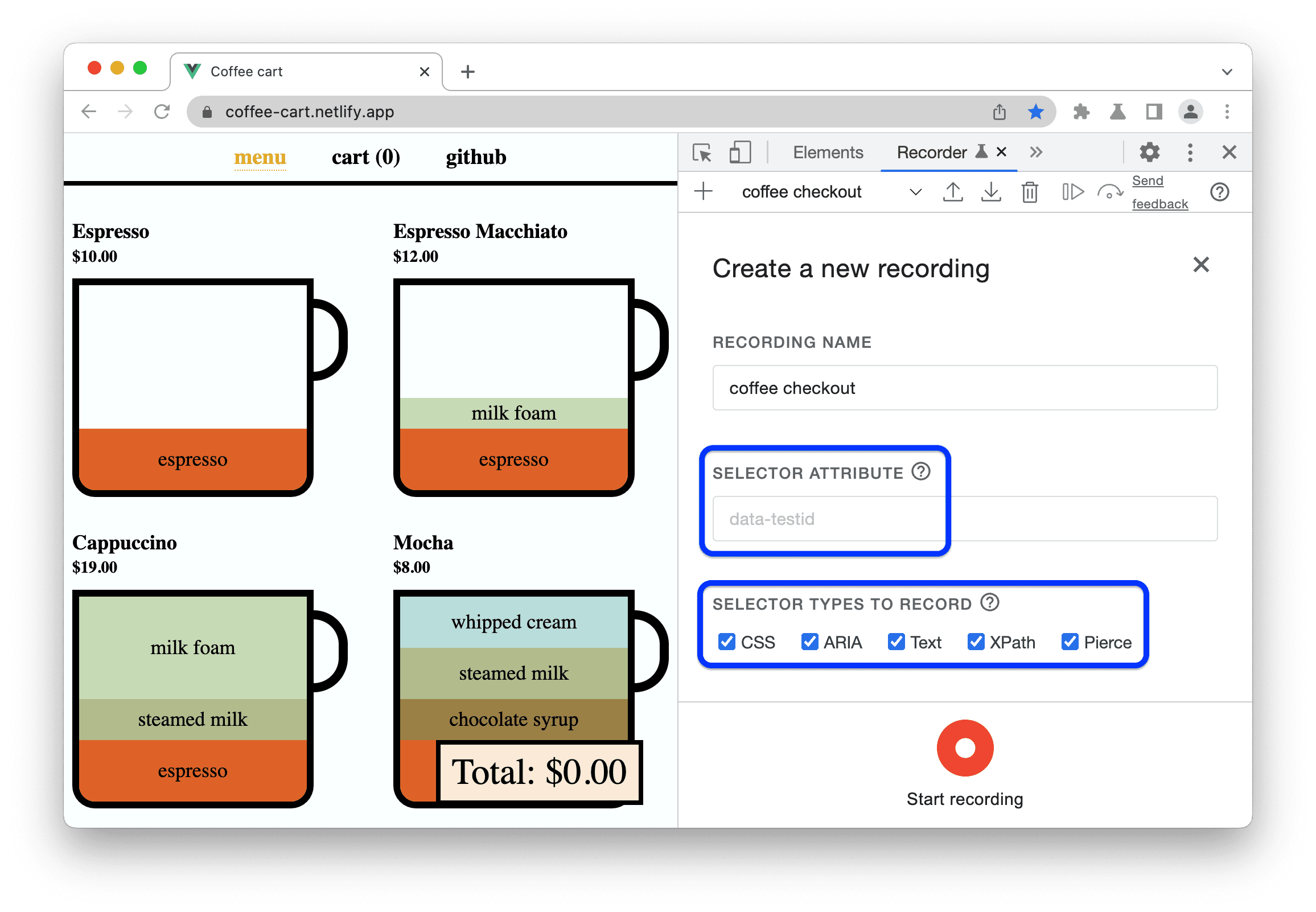Click the download recording icon

point(990,195)
